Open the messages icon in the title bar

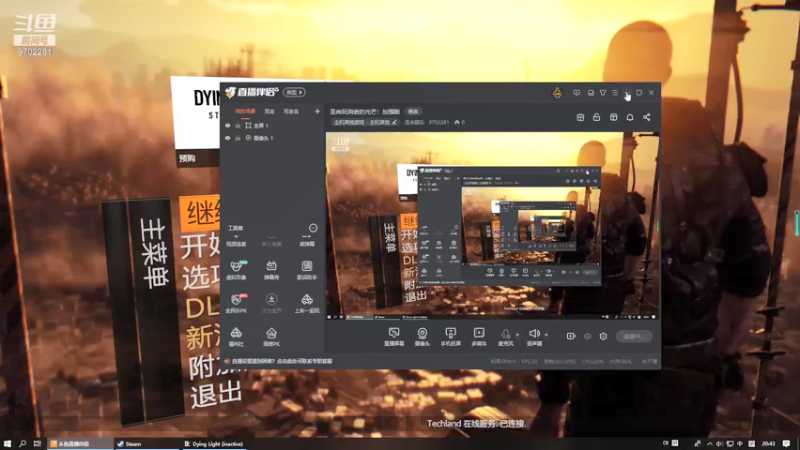pos(577,93)
